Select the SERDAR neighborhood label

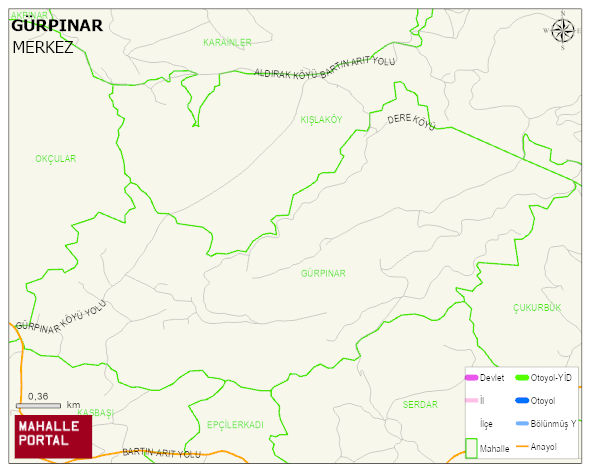tap(420, 405)
